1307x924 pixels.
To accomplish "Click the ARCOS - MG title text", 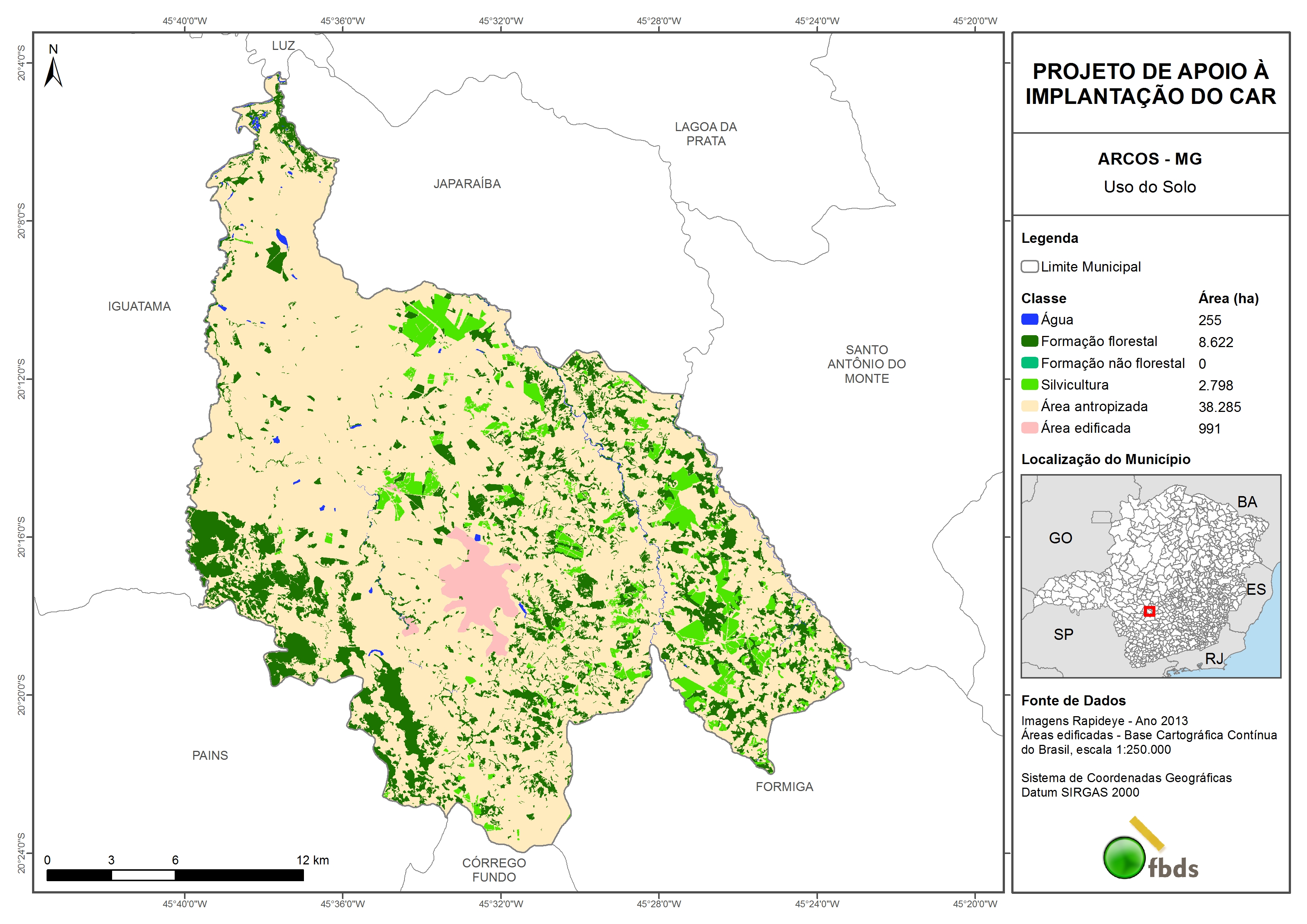I will point(1149,159).
